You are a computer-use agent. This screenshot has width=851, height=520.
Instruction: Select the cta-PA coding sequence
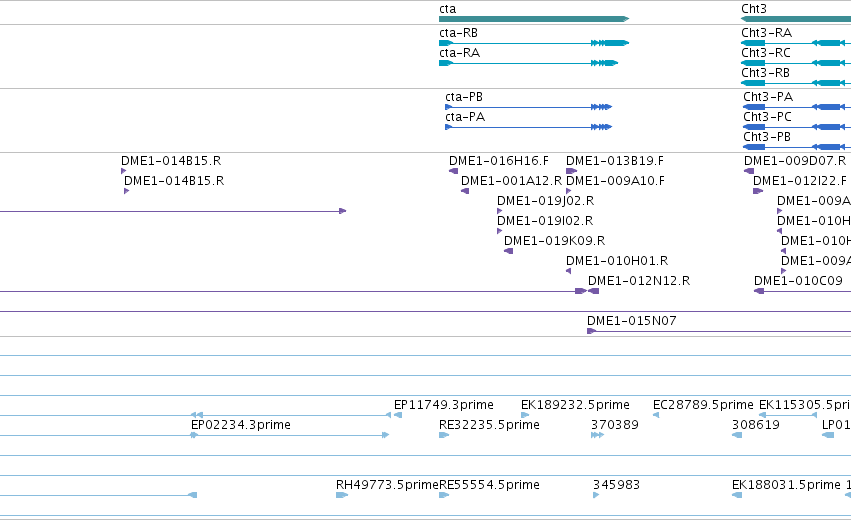tap(465, 117)
